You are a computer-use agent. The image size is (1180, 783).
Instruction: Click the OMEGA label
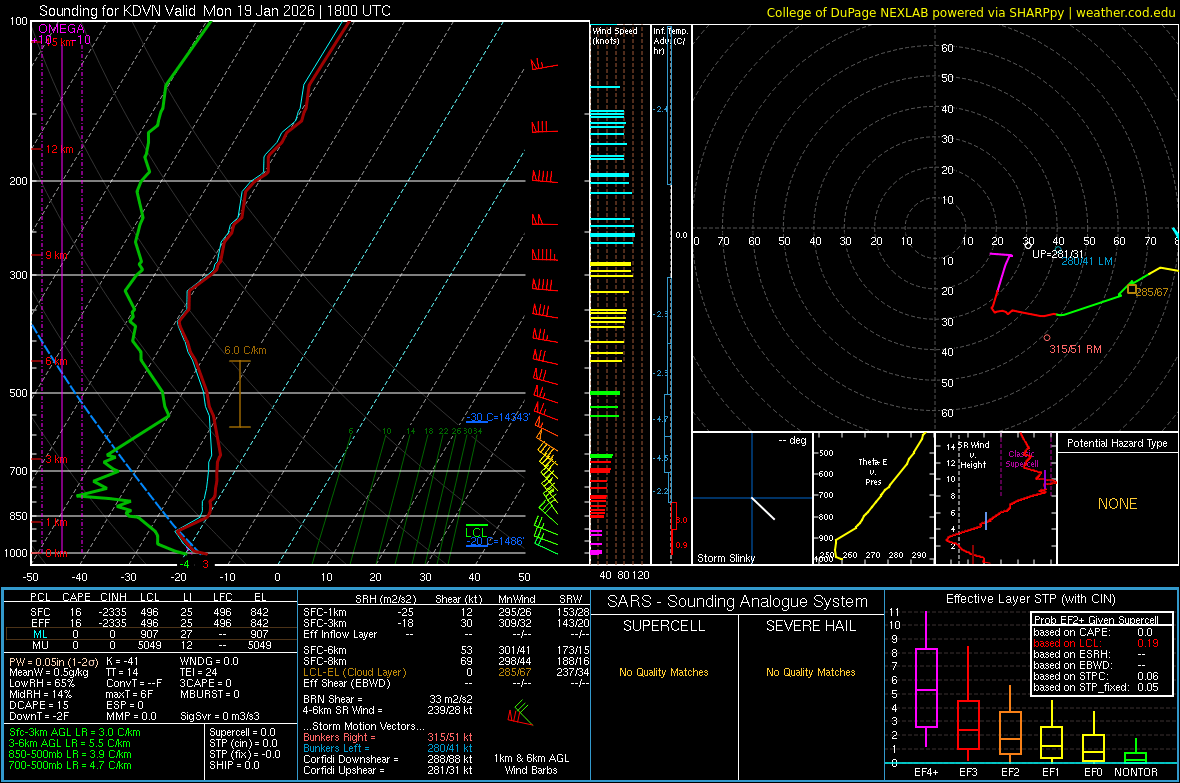tap(62, 29)
